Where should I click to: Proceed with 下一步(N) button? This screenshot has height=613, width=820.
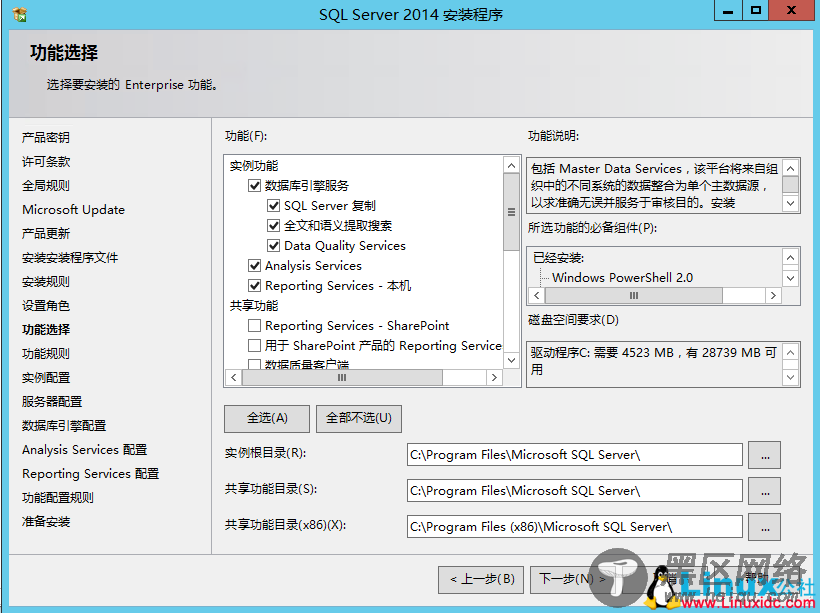tap(573, 580)
